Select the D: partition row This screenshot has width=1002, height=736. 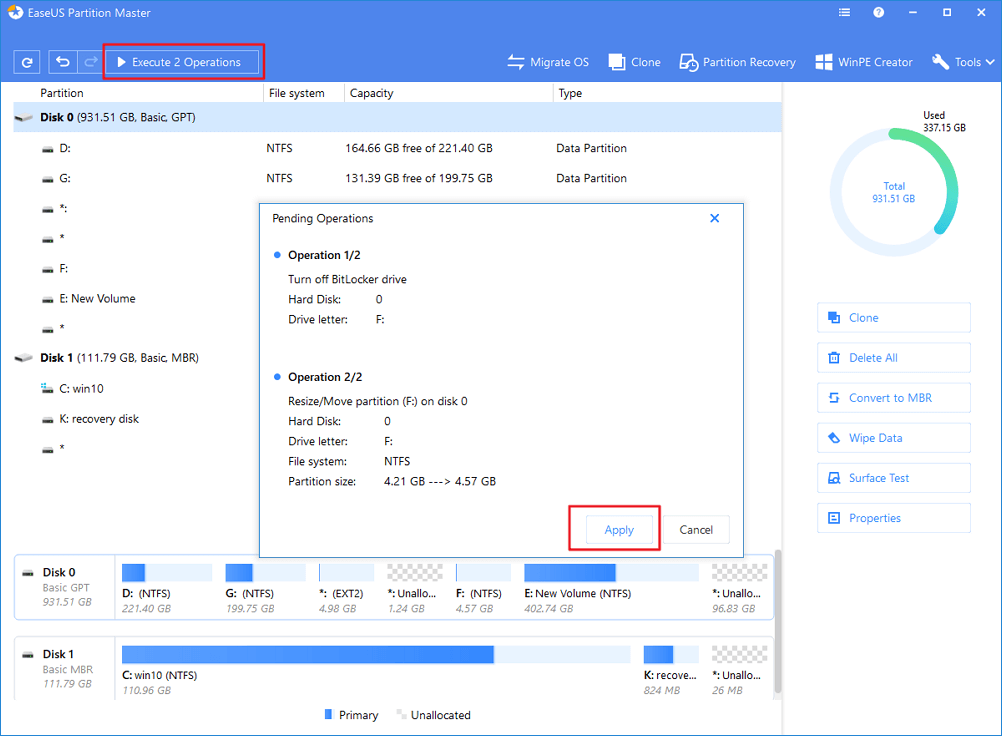pyautogui.click(x=397, y=148)
